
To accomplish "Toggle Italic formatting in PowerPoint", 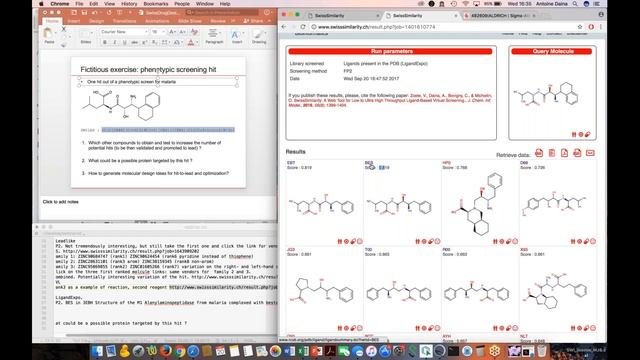I will point(115,42).
